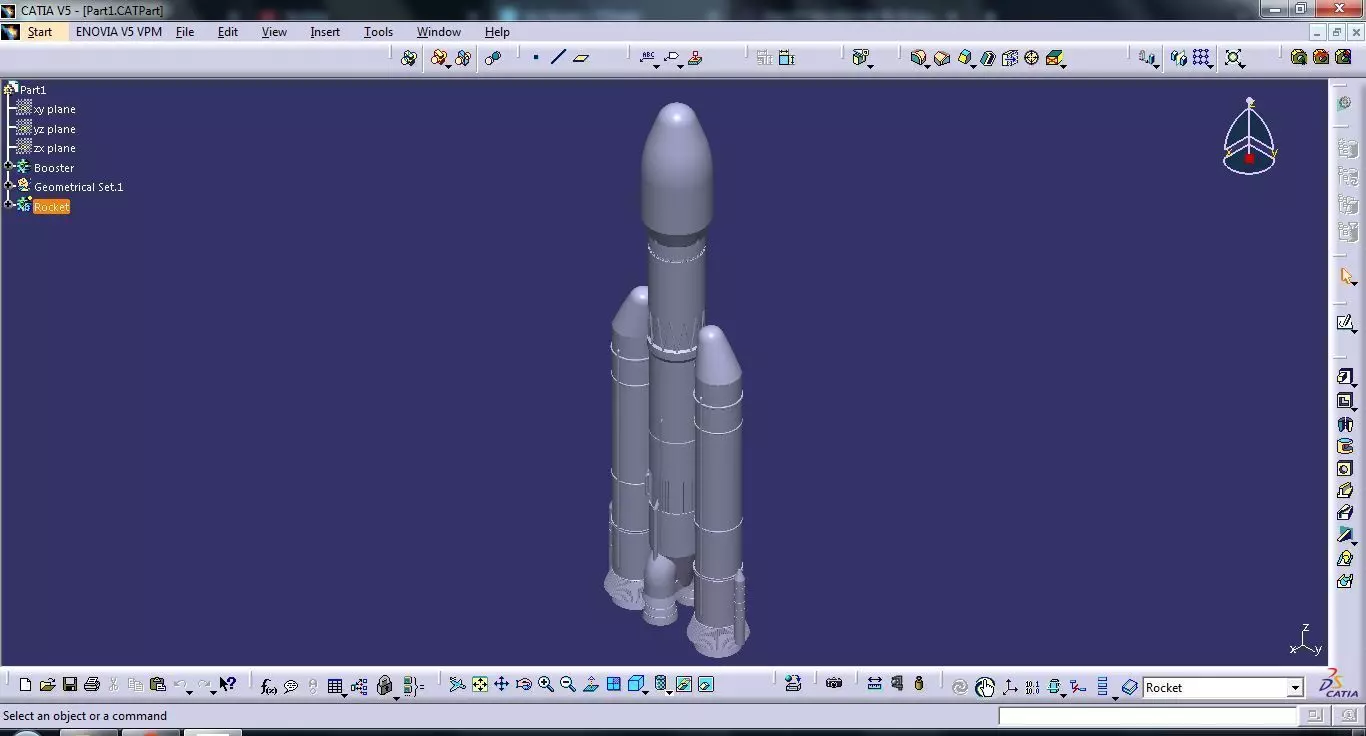Open the Edit menu
Viewport: 1366px width, 736px height.
click(x=228, y=32)
